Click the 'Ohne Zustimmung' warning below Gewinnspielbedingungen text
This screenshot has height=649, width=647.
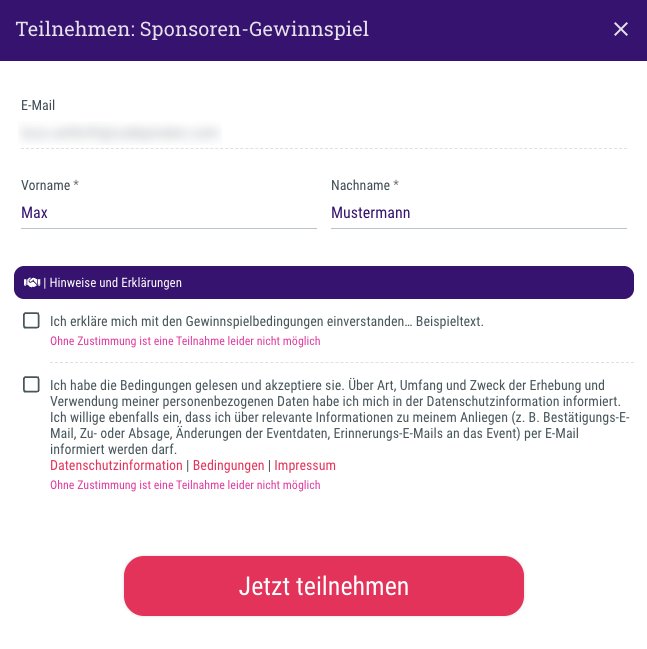tap(185, 342)
